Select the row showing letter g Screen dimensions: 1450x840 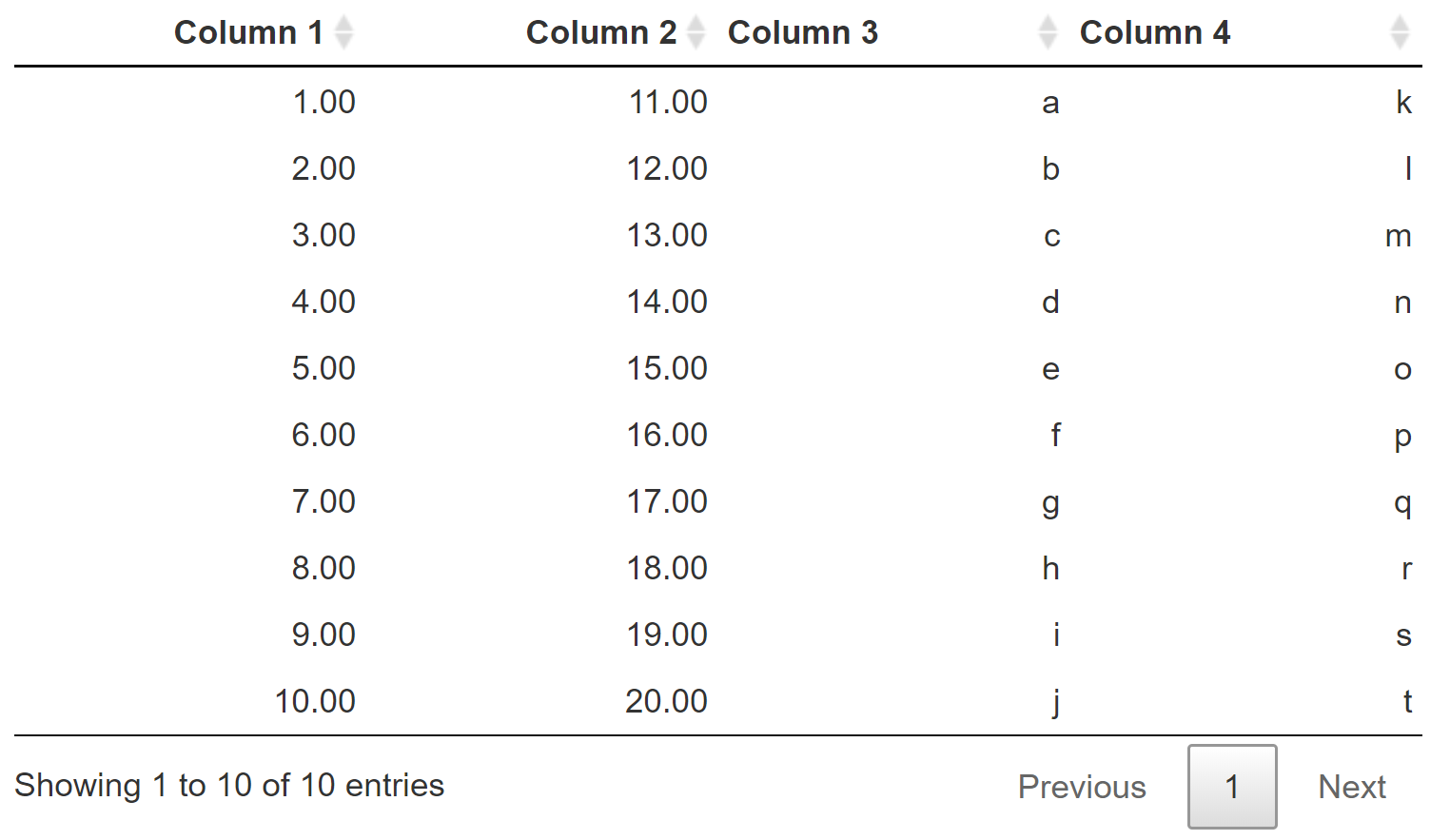(x=1050, y=501)
